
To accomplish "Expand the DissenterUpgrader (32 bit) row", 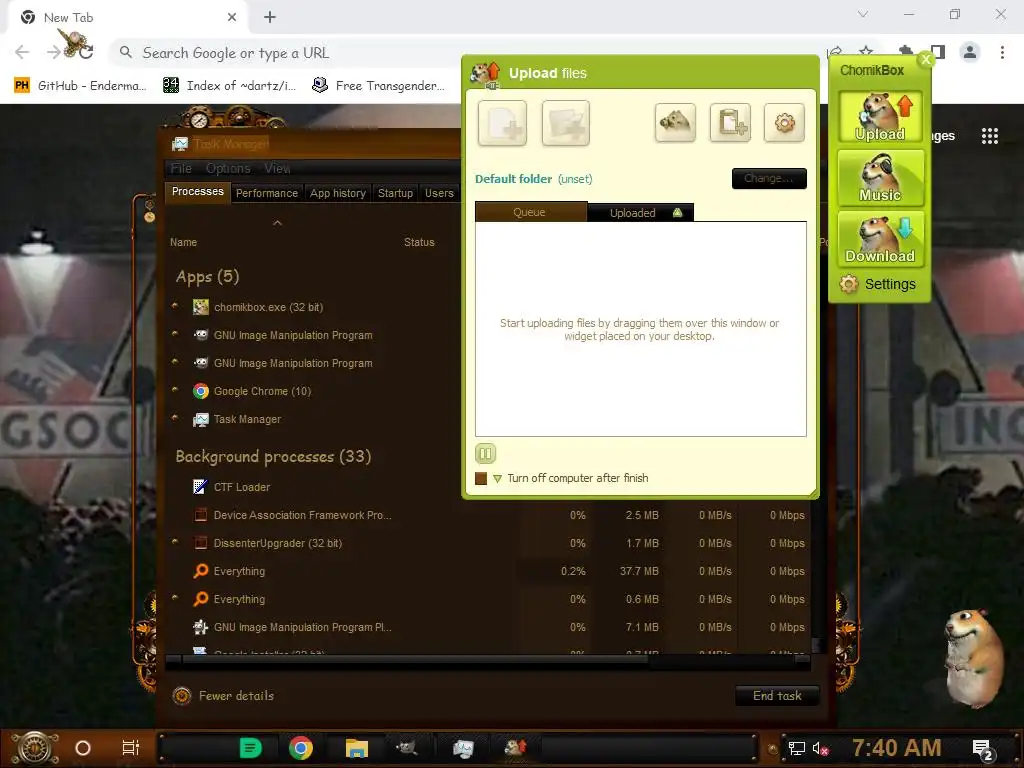I will point(175,542).
